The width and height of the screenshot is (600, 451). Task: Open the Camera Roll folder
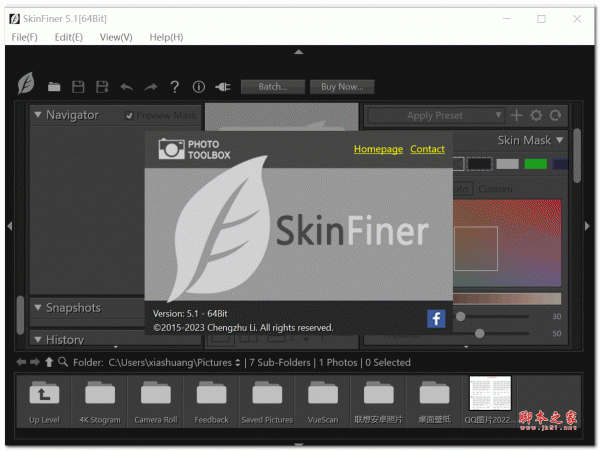click(x=156, y=402)
